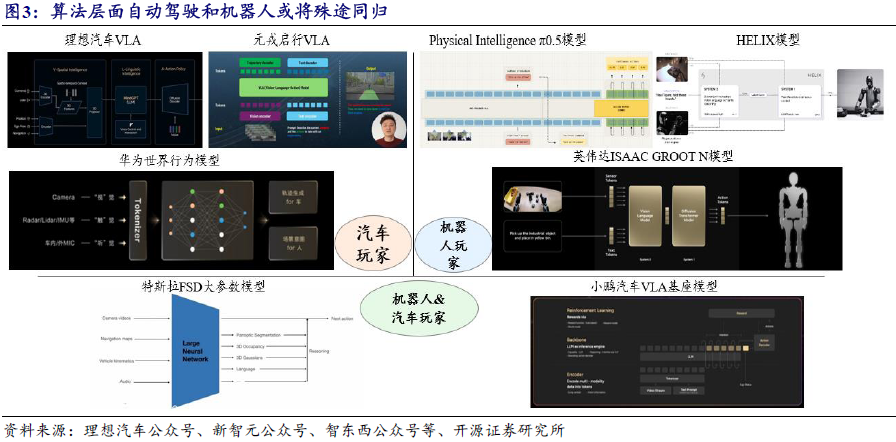Click '3D Occupancy' output label

249,347
